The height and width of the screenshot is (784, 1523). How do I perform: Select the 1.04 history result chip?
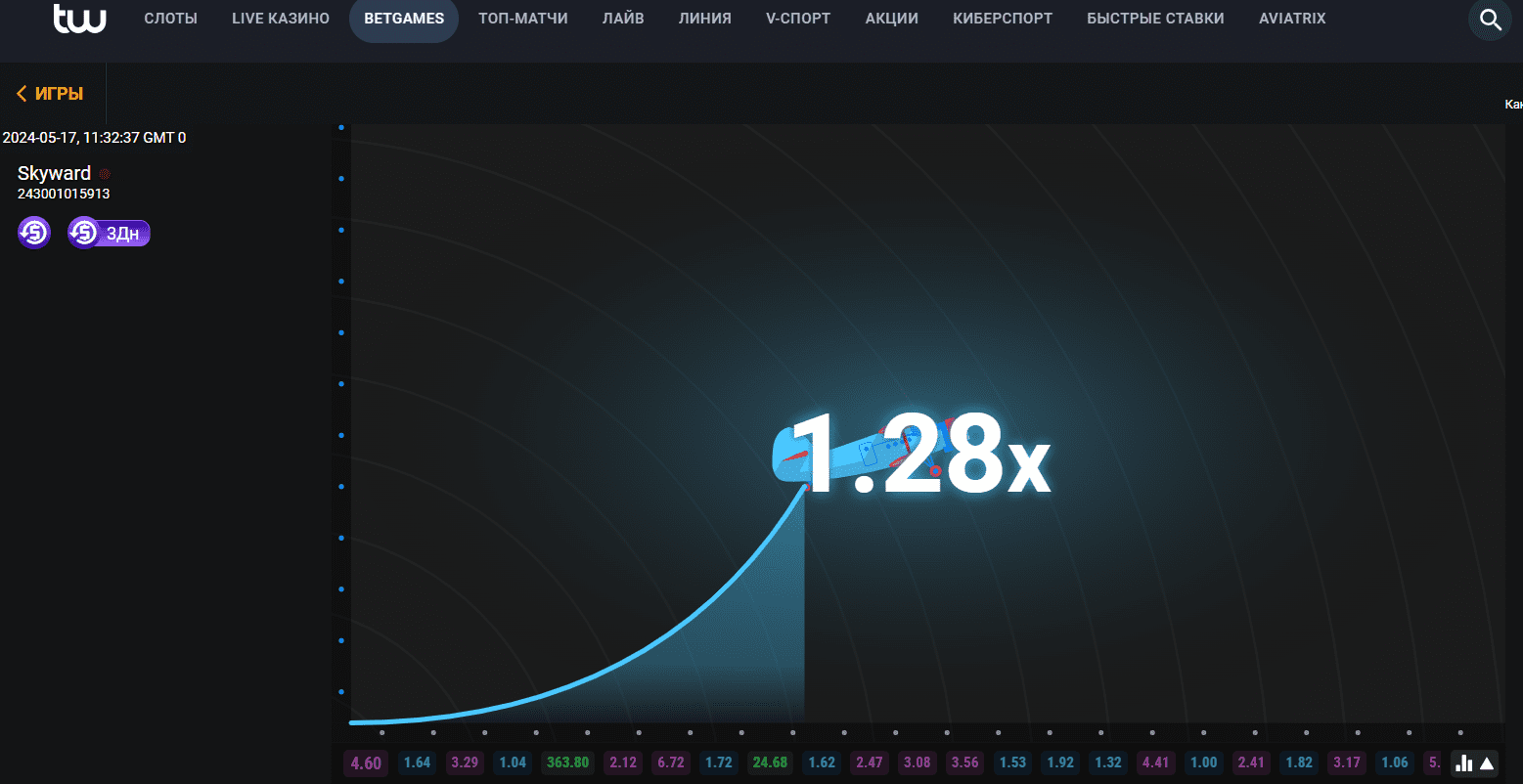513,762
